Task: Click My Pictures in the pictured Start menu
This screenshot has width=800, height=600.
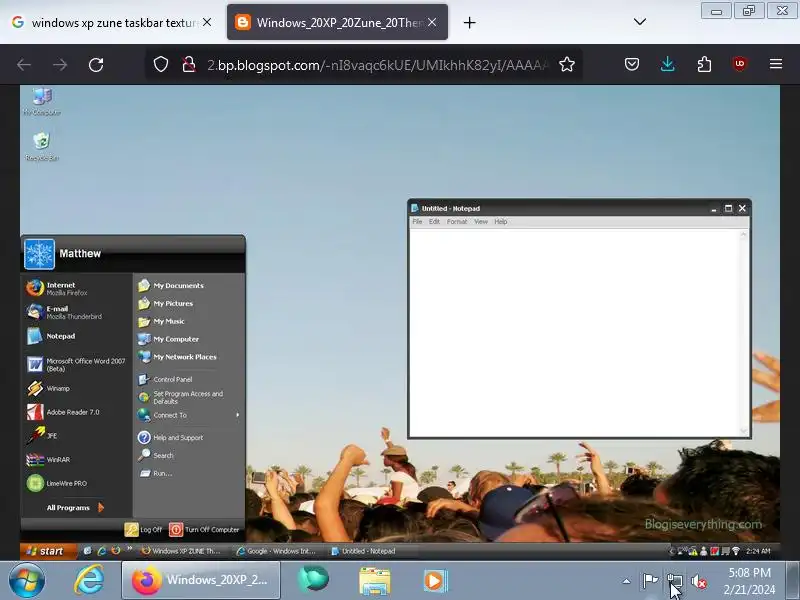Action: (x=173, y=304)
